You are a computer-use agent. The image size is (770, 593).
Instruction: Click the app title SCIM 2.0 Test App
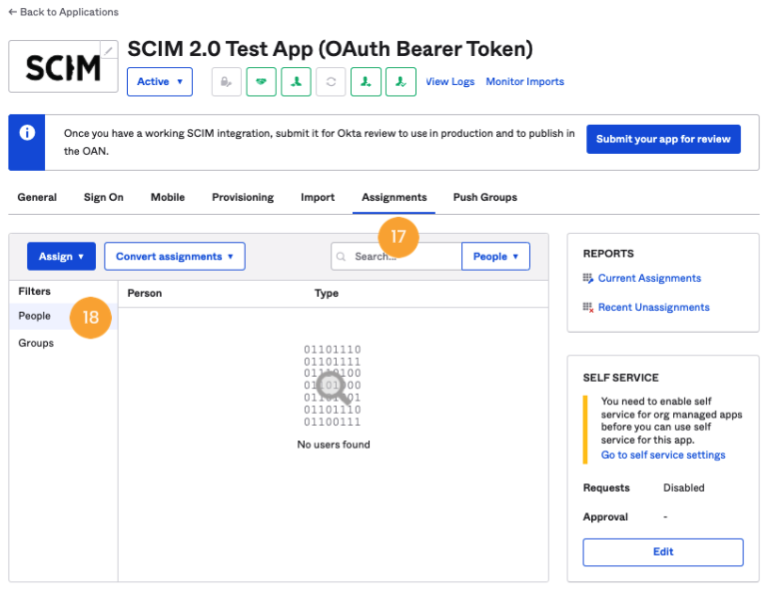(330, 49)
